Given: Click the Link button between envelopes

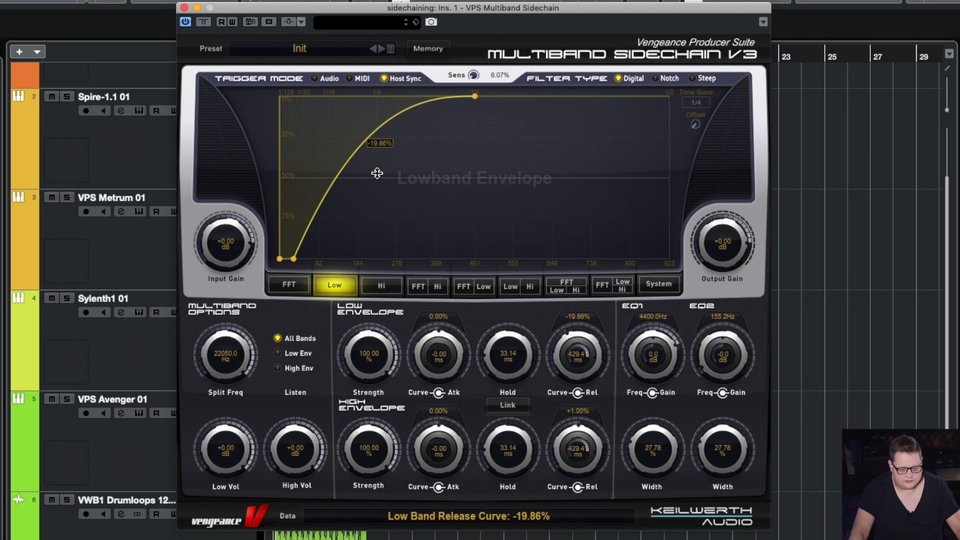Looking at the screenshot, I should [x=508, y=405].
